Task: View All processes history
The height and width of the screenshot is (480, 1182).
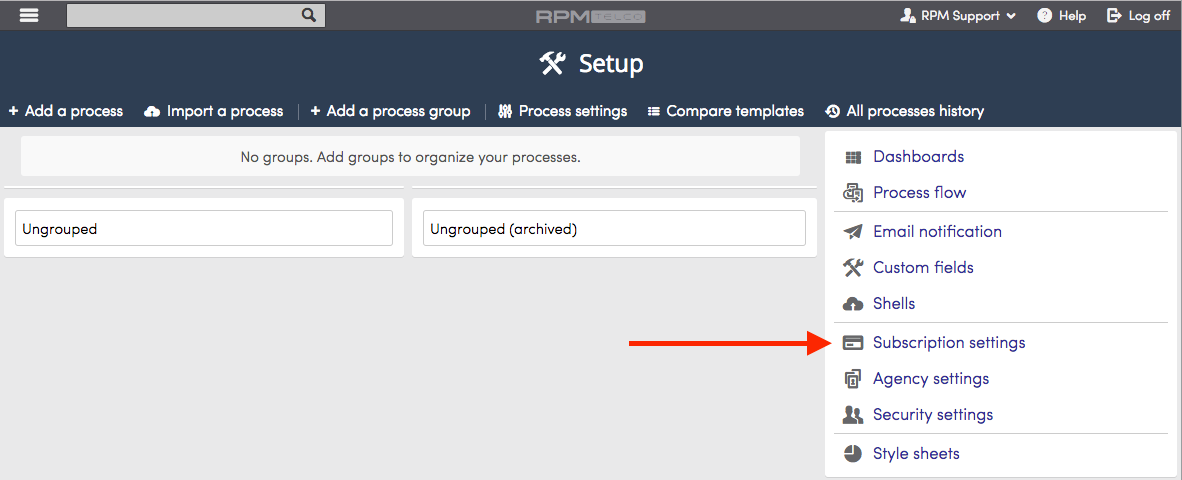Action: 905,112
